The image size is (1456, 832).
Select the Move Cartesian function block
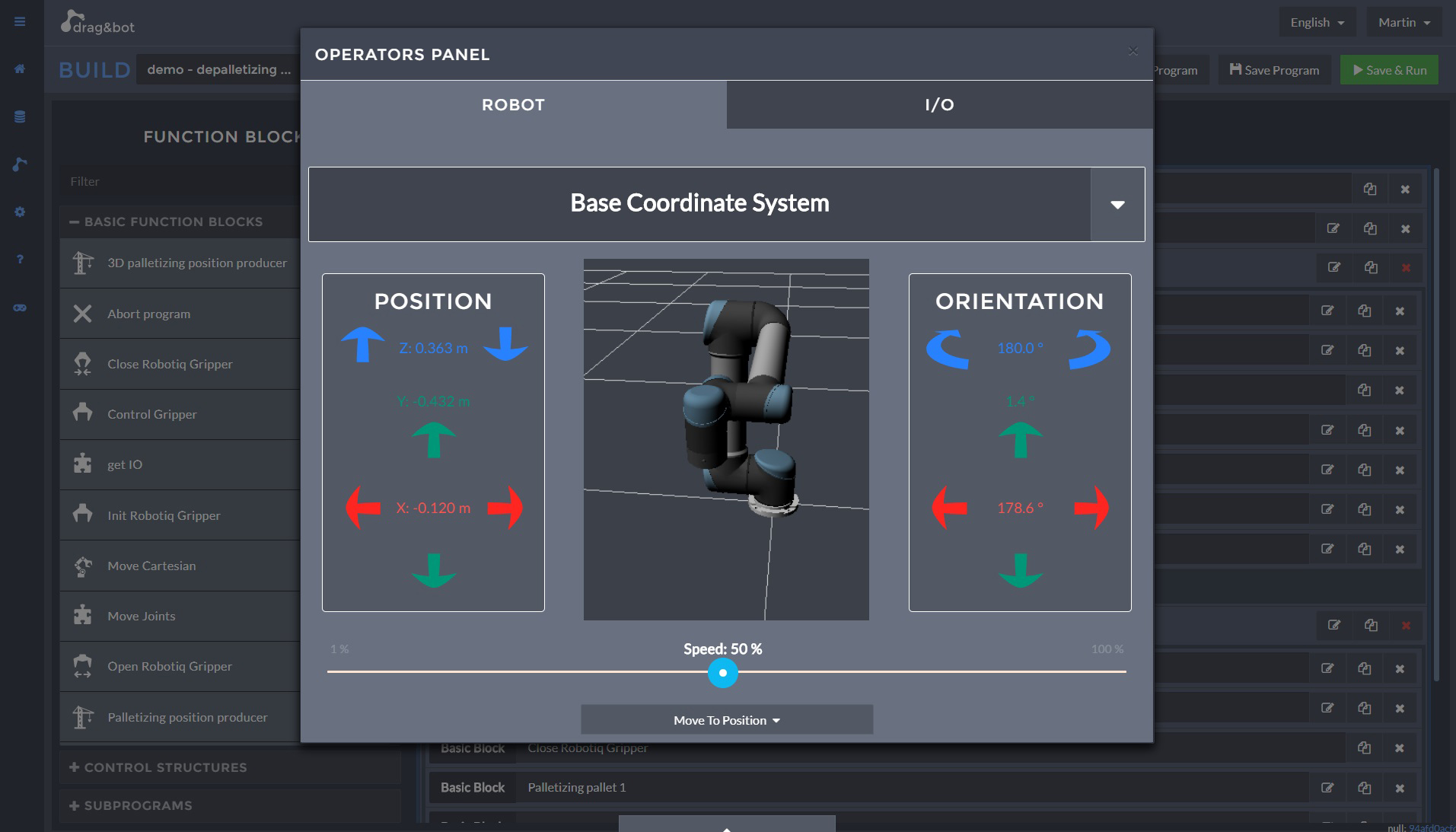coord(151,566)
